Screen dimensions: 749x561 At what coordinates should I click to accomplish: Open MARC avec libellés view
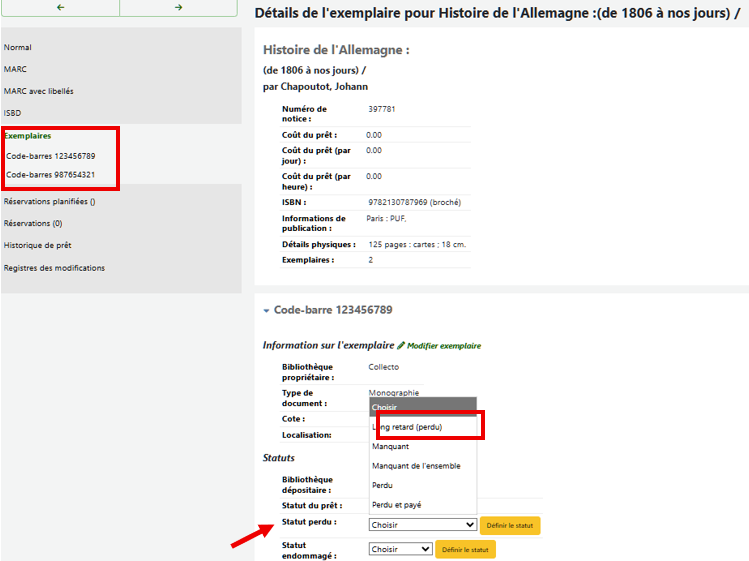(x=39, y=91)
